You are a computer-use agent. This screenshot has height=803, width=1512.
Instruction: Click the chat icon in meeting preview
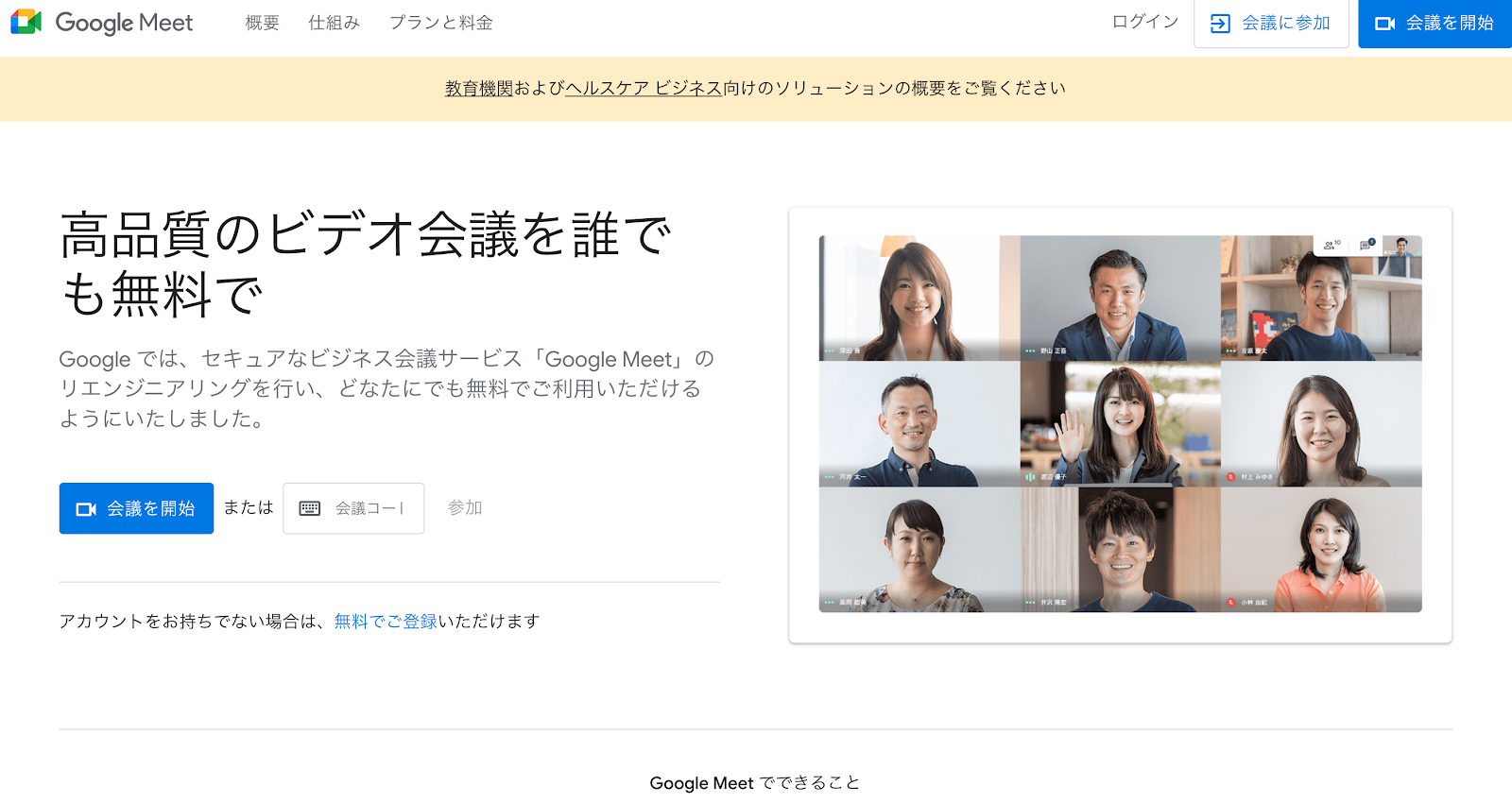click(1366, 245)
